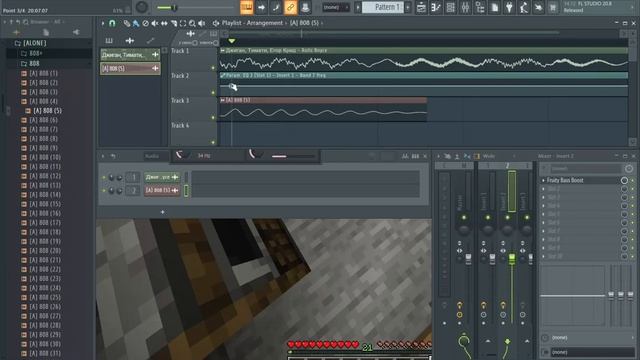This screenshot has width=640, height=360.
Task: Select the Draw pencil tool in Playlist
Action: [x=127, y=24]
